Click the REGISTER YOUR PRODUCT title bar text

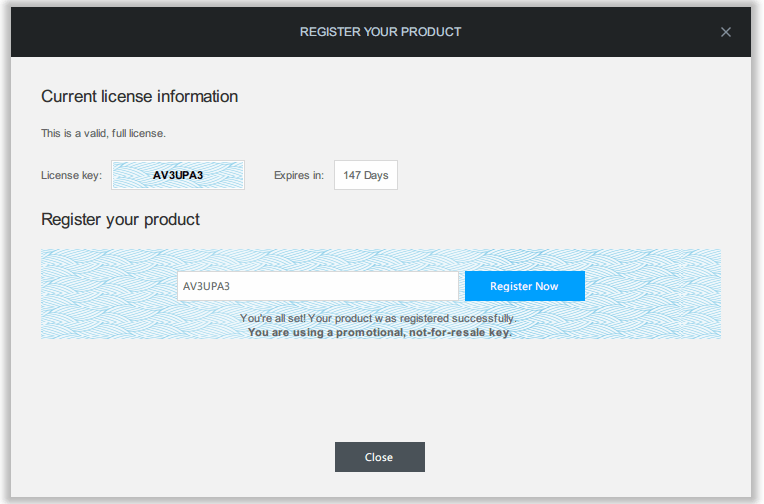click(x=381, y=32)
